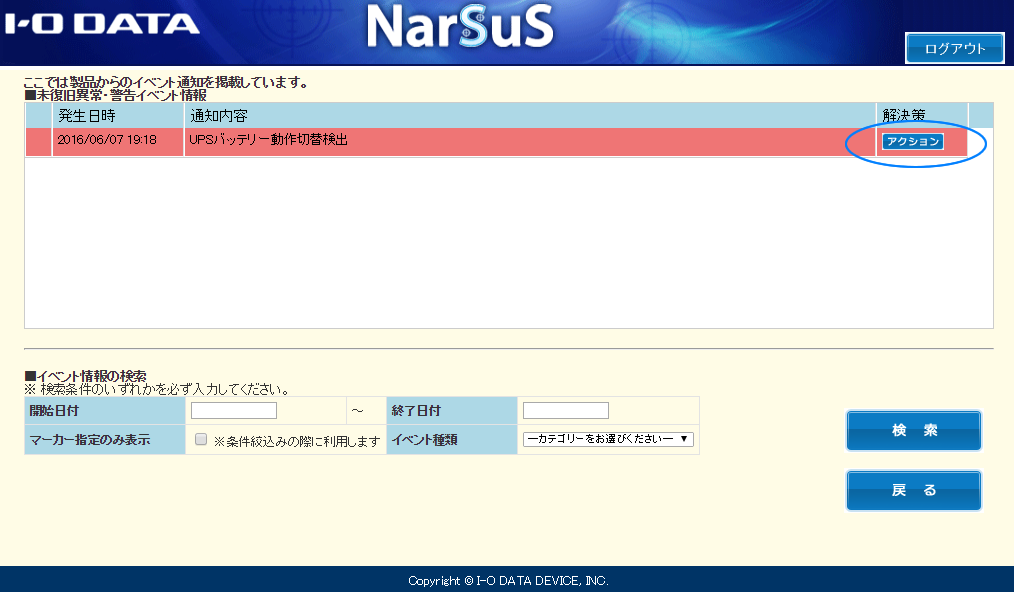The height and width of the screenshot is (592, 1014).
Task: Click the NarSuS logo in the header
Action: 460,27
